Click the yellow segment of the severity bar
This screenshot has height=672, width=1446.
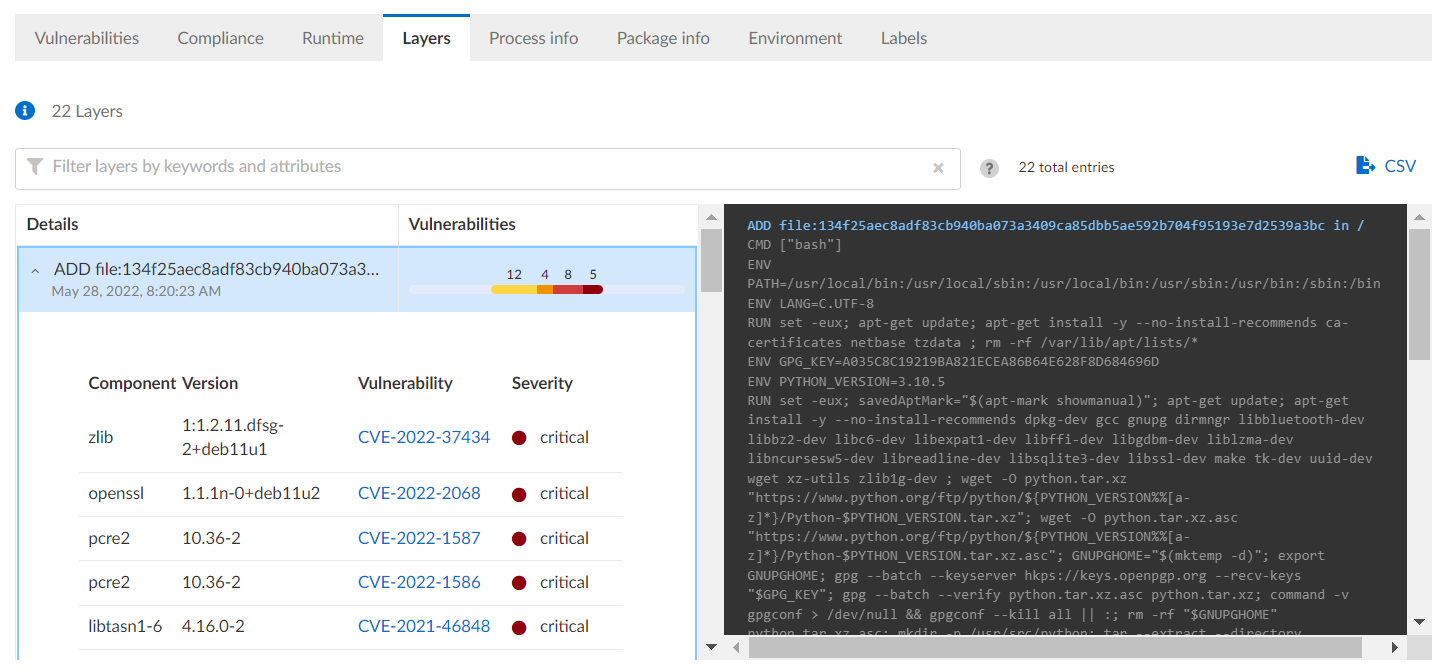(x=513, y=289)
